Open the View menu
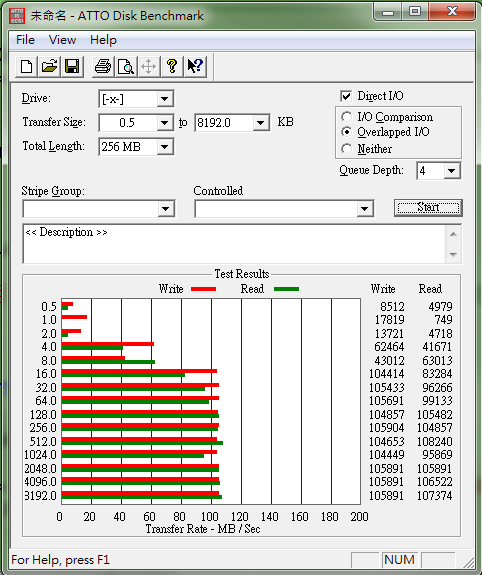This screenshot has width=482, height=575. point(62,40)
